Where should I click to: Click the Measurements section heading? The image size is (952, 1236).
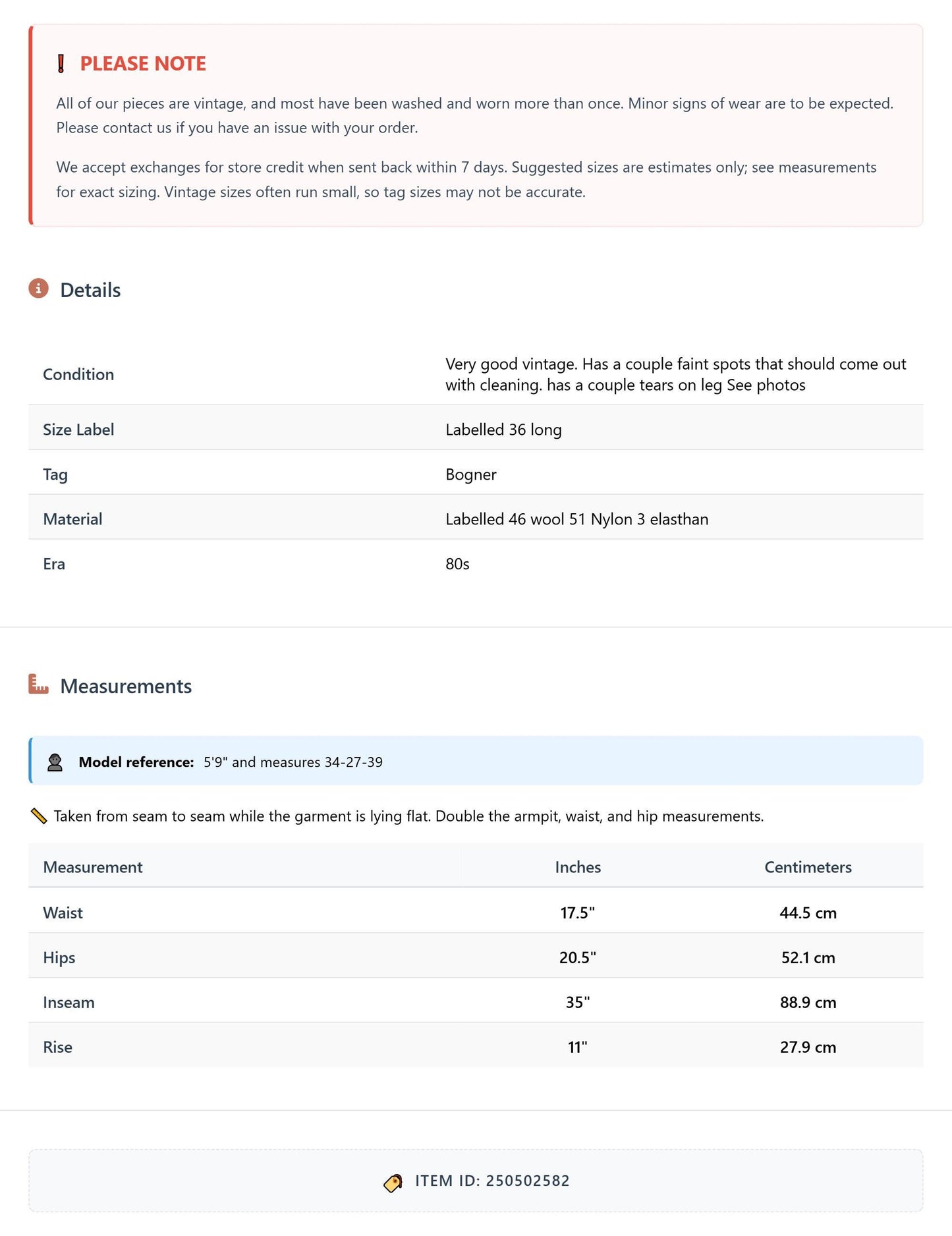pyautogui.click(x=126, y=686)
